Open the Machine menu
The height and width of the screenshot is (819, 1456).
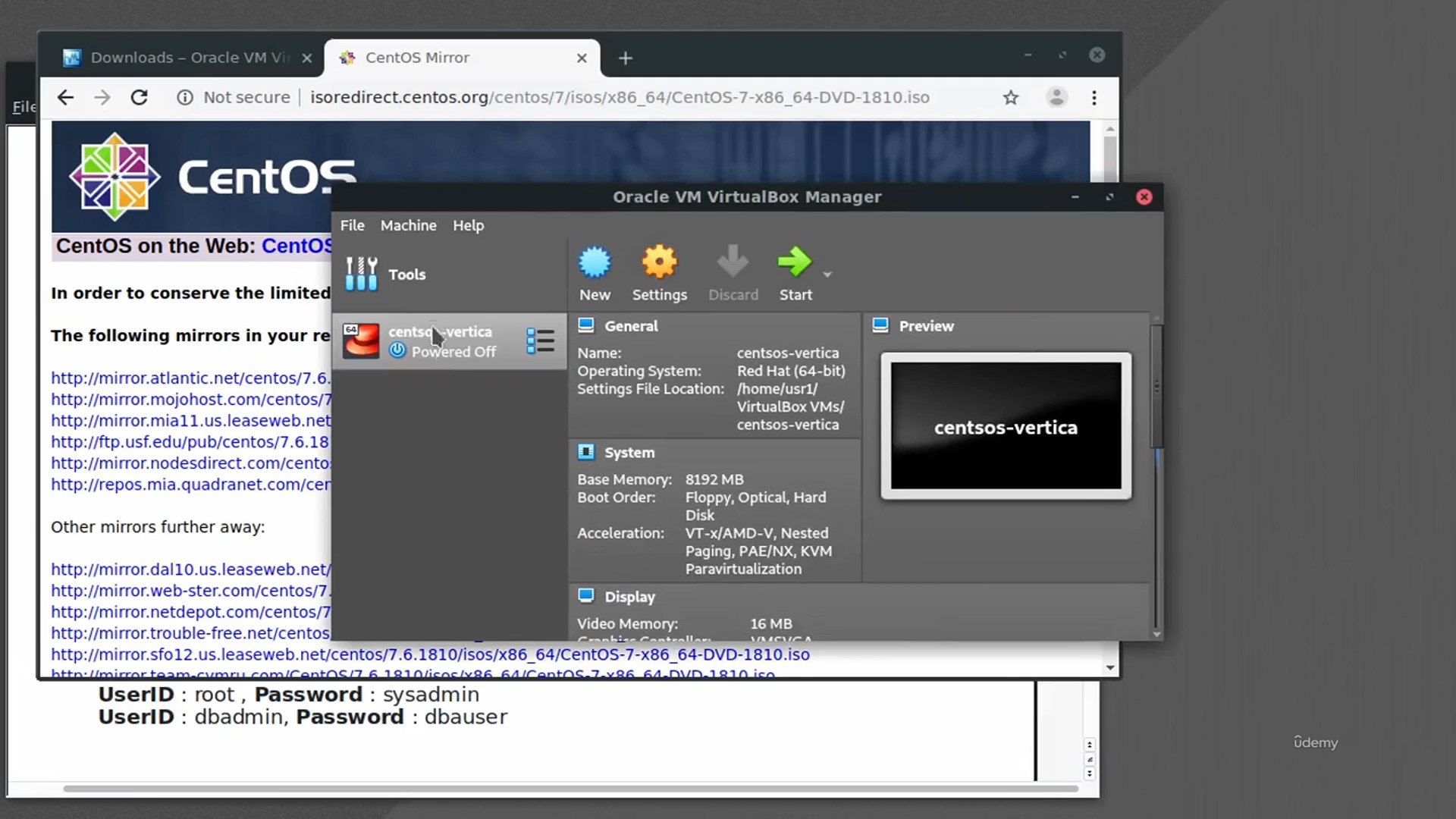408,225
